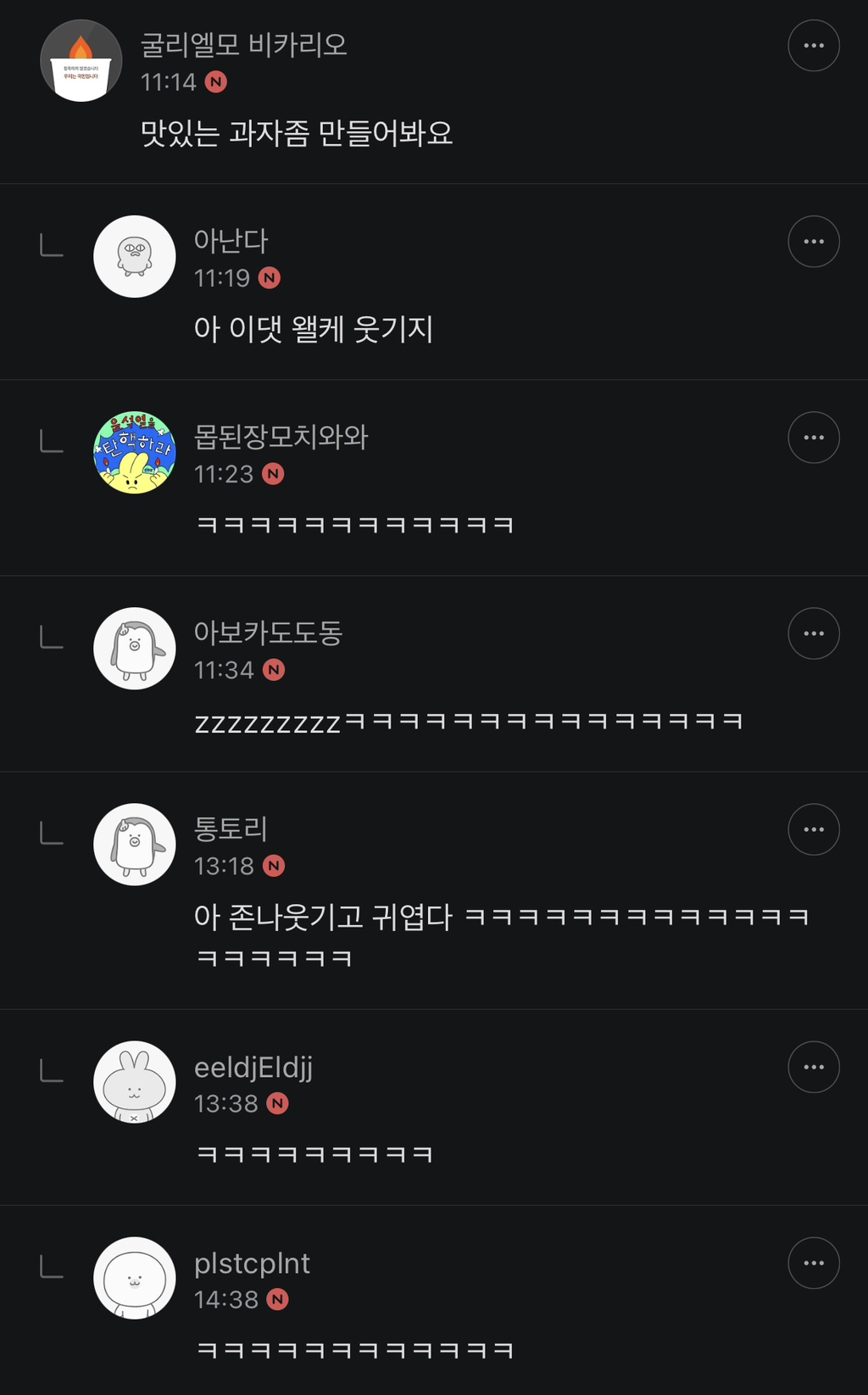Open the options menu on plstcplnt's reply
868x1395 pixels.
813,1263
